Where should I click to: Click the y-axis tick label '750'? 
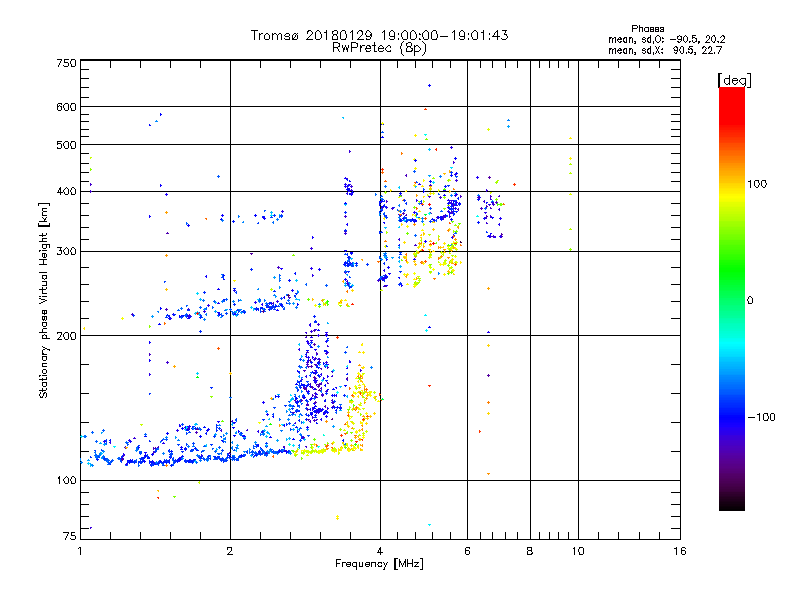(66, 63)
